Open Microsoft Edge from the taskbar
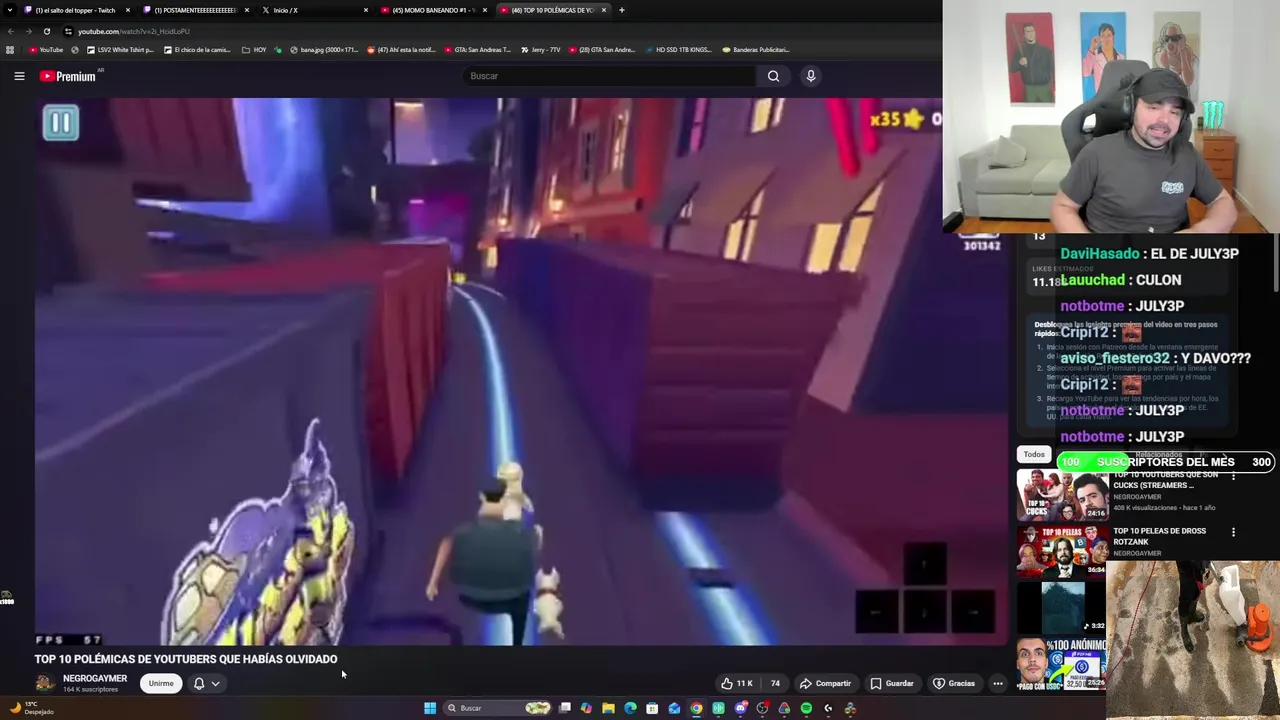This screenshot has width=1280, height=720. [630, 708]
